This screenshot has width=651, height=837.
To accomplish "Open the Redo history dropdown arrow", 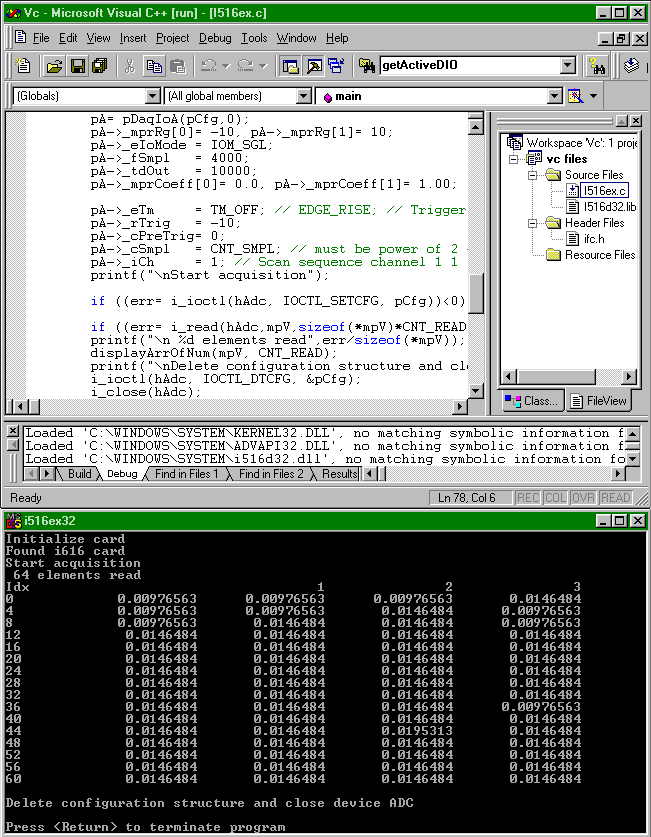I will [263, 66].
